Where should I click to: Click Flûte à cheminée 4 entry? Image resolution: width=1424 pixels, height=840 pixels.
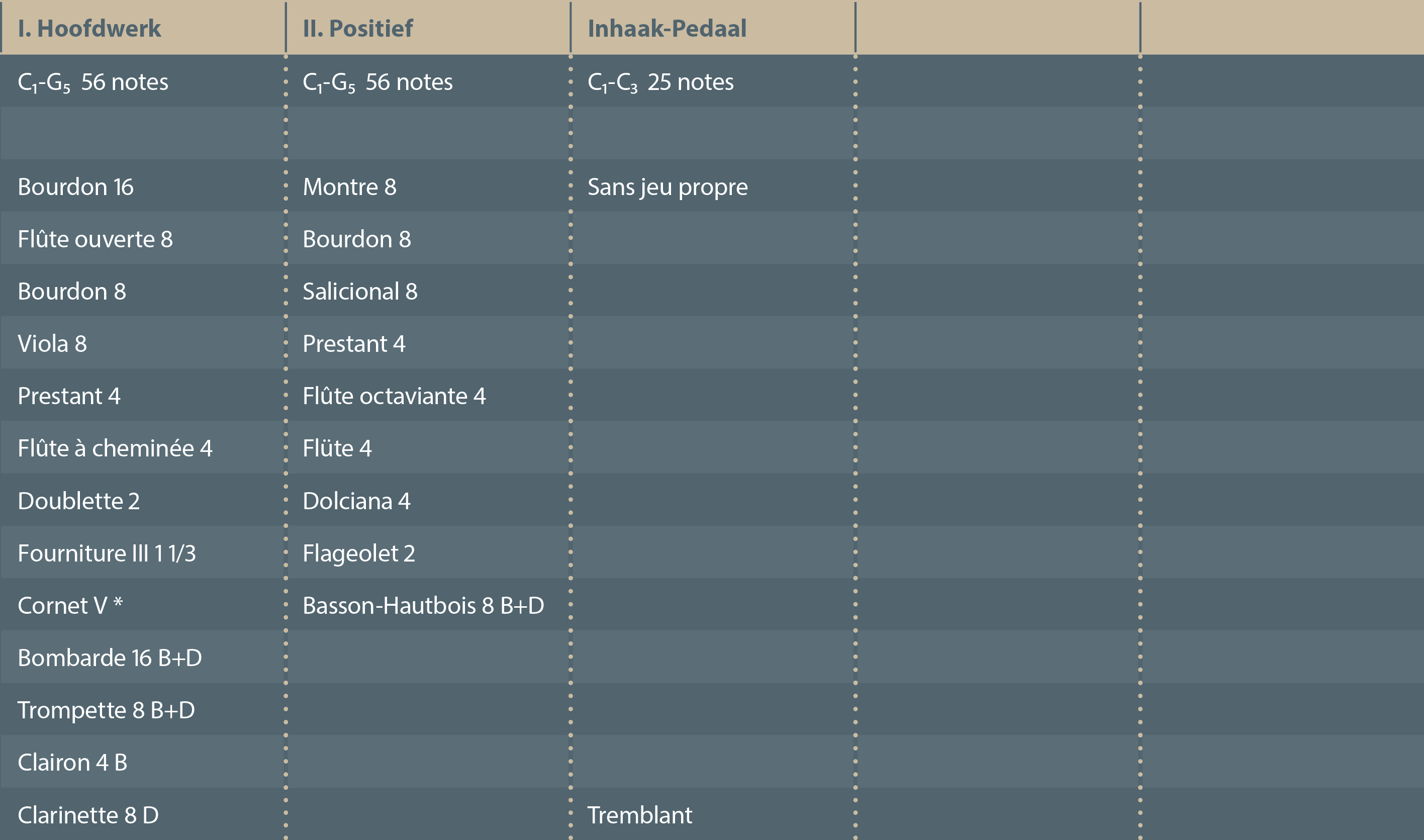click(x=115, y=448)
